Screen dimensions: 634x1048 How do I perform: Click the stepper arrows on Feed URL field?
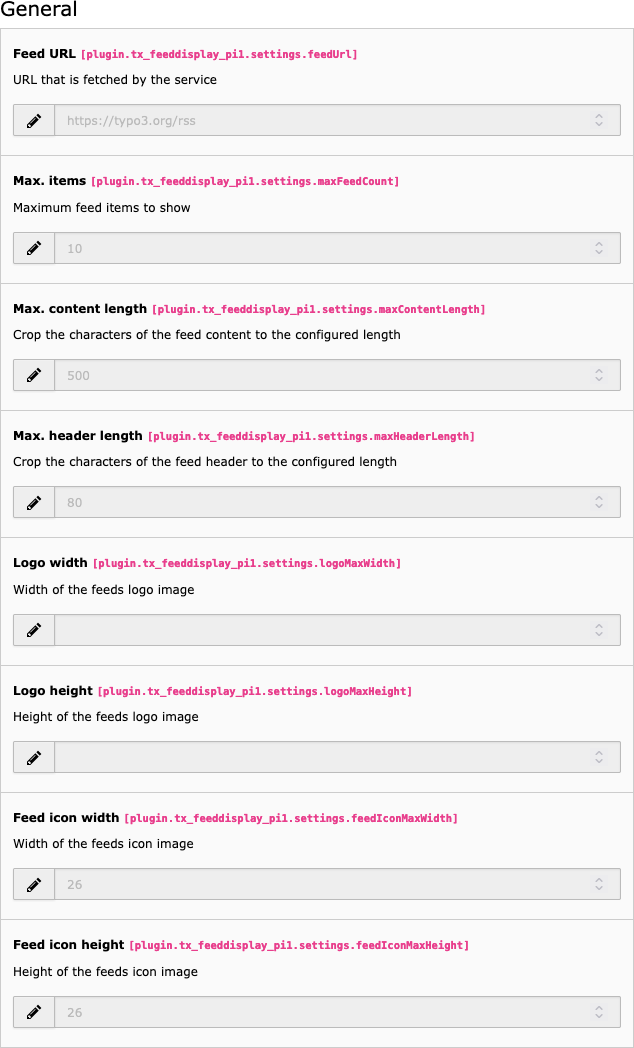point(599,121)
